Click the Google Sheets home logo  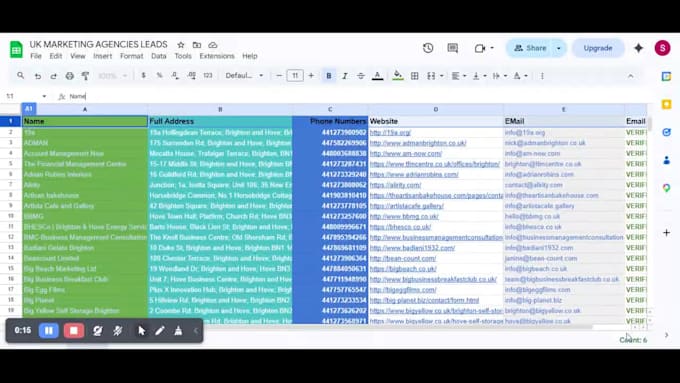(x=16, y=49)
